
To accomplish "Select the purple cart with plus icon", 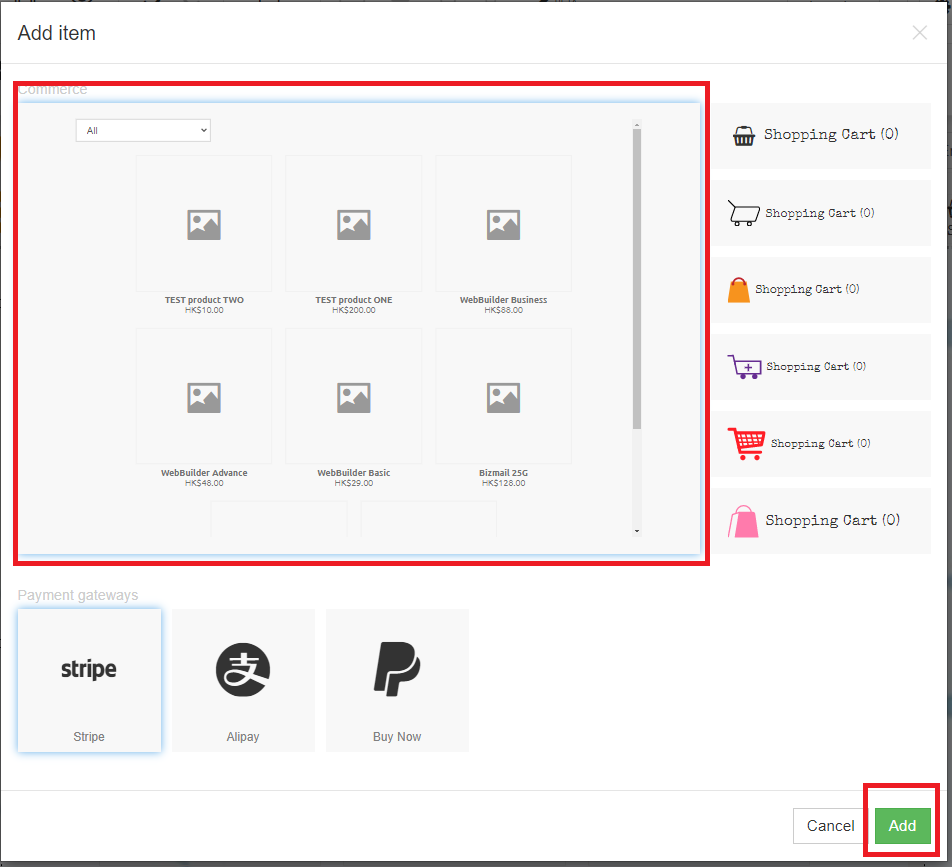I will [744, 367].
